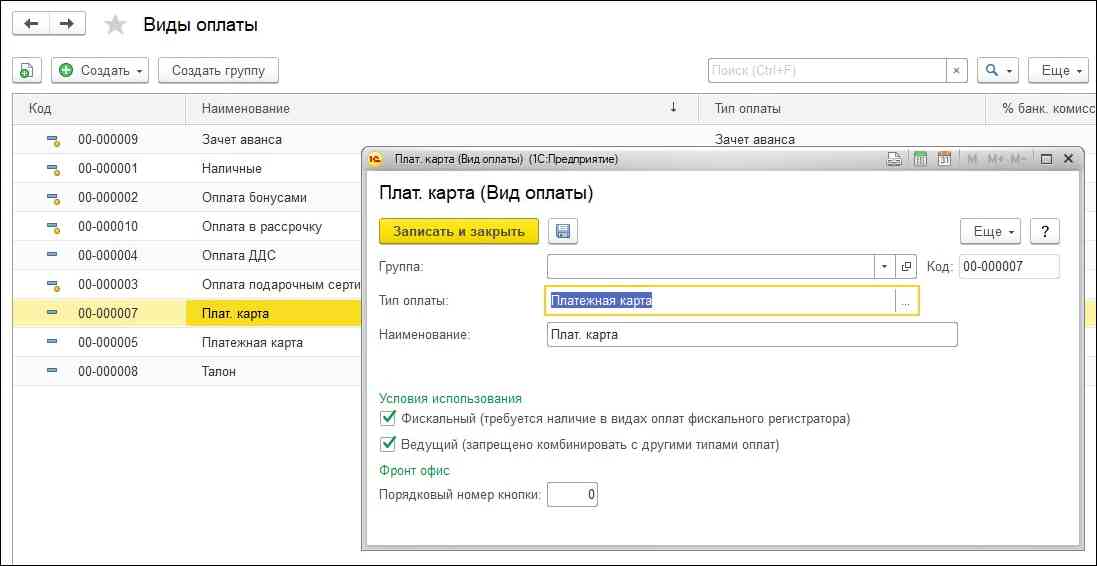The image size is (1097, 566).
Task: Click the Создать группу button
Action: pos(218,70)
